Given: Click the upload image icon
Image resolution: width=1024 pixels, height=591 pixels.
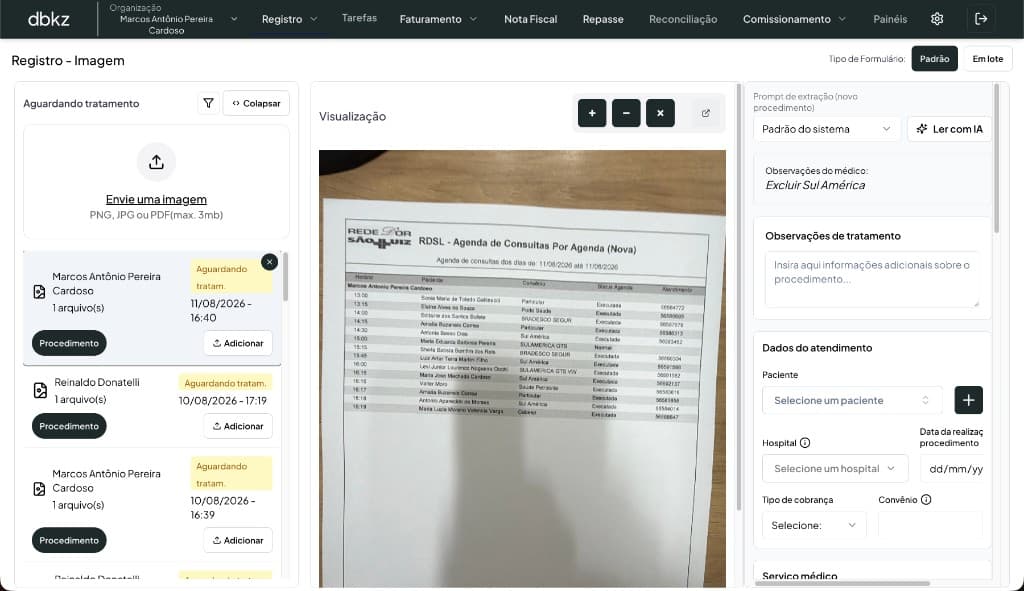Looking at the screenshot, I should 156,162.
